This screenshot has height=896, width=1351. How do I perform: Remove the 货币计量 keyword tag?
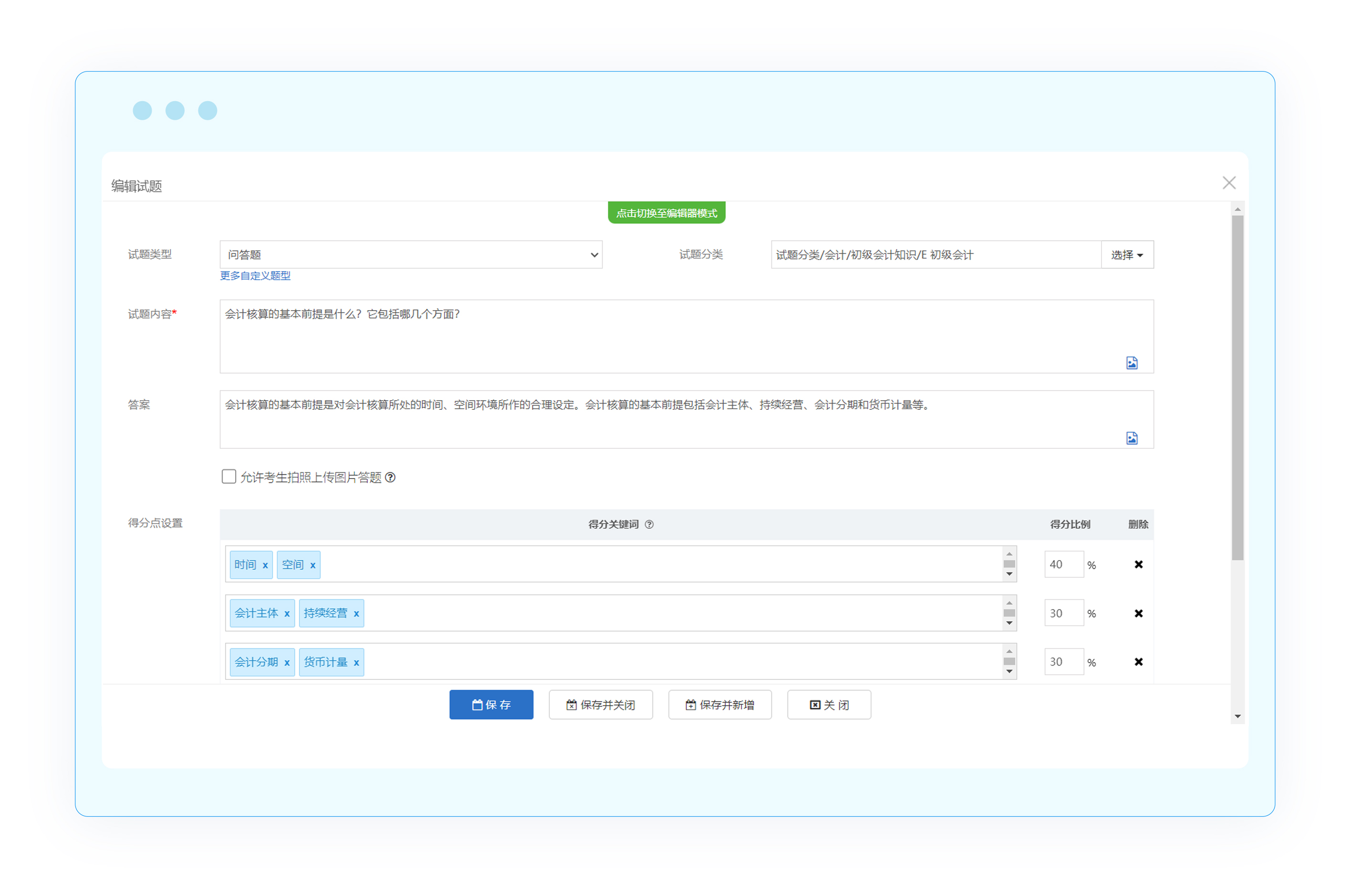(x=356, y=663)
